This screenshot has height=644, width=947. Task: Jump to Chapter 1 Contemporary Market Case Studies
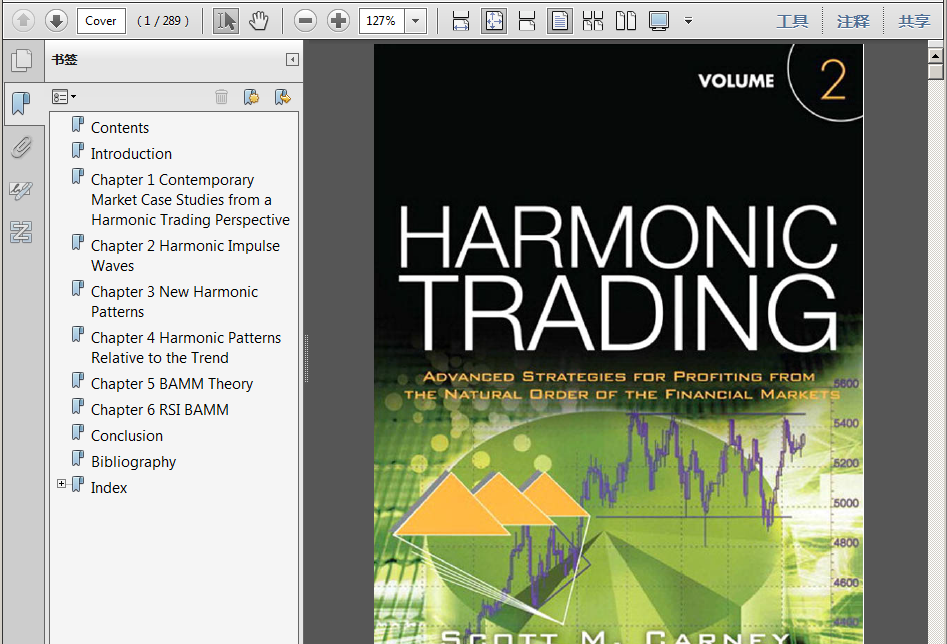190,200
